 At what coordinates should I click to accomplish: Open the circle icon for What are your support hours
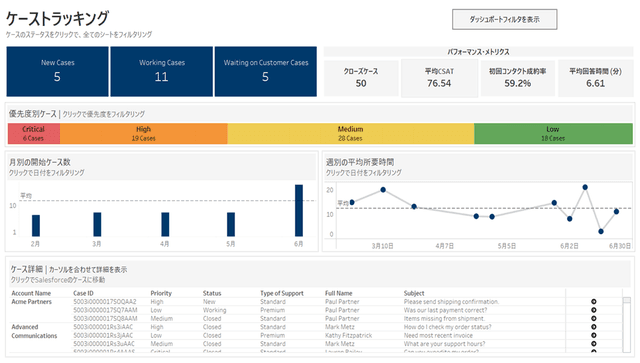click(593, 344)
